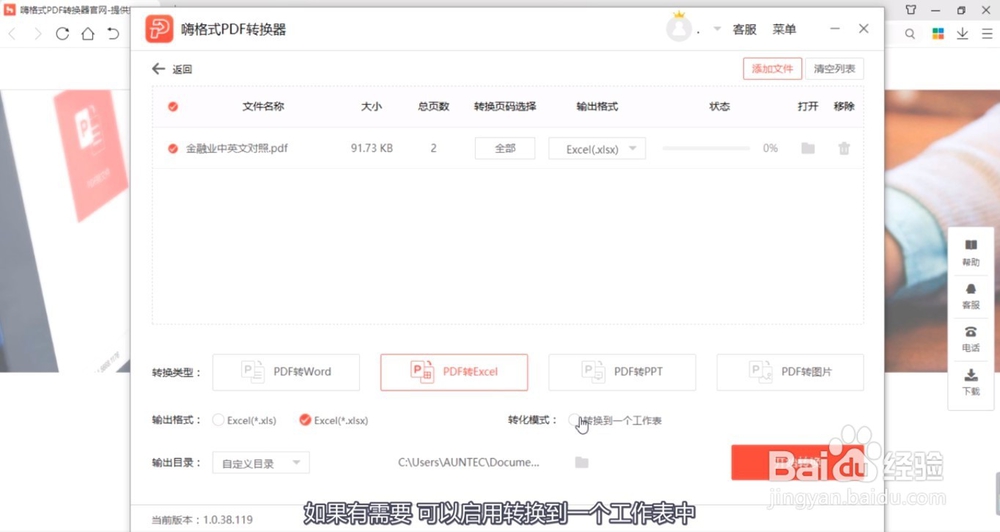Click the red start conversion button
Image resolution: width=1000 pixels, height=532 pixels.
click(x=797, y=462)
